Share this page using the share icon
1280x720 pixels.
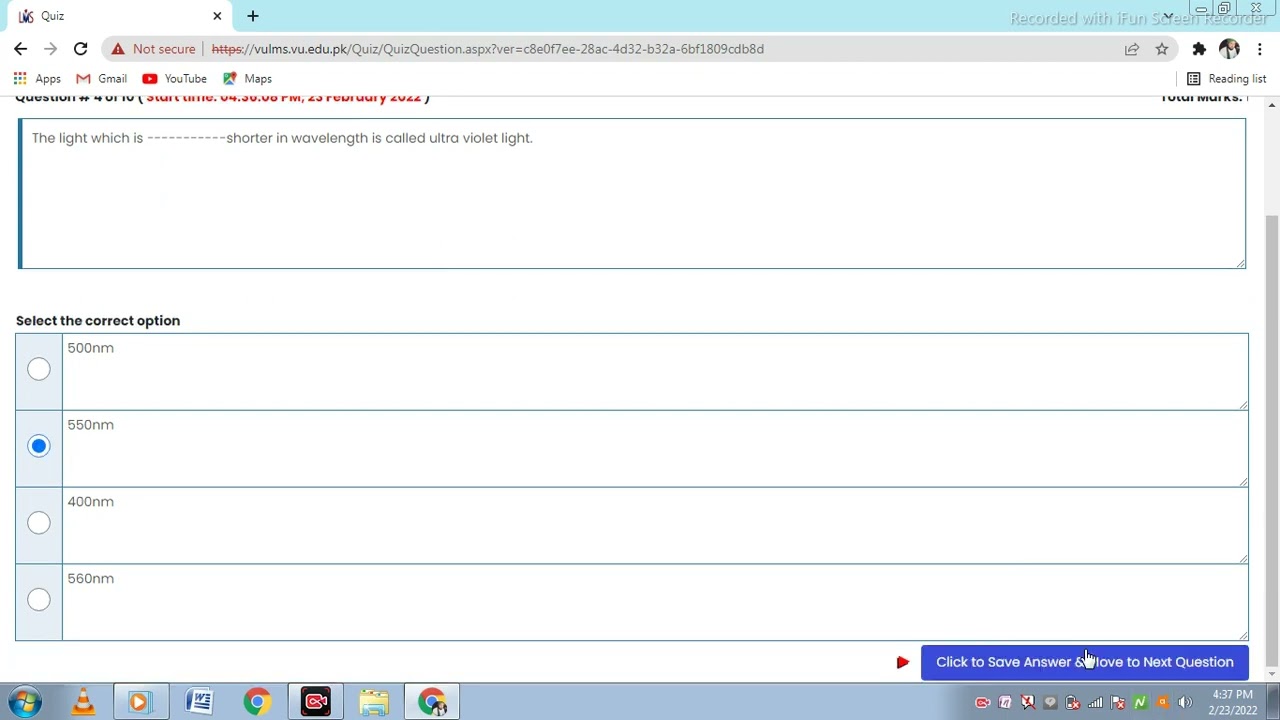click(1131, 49)
